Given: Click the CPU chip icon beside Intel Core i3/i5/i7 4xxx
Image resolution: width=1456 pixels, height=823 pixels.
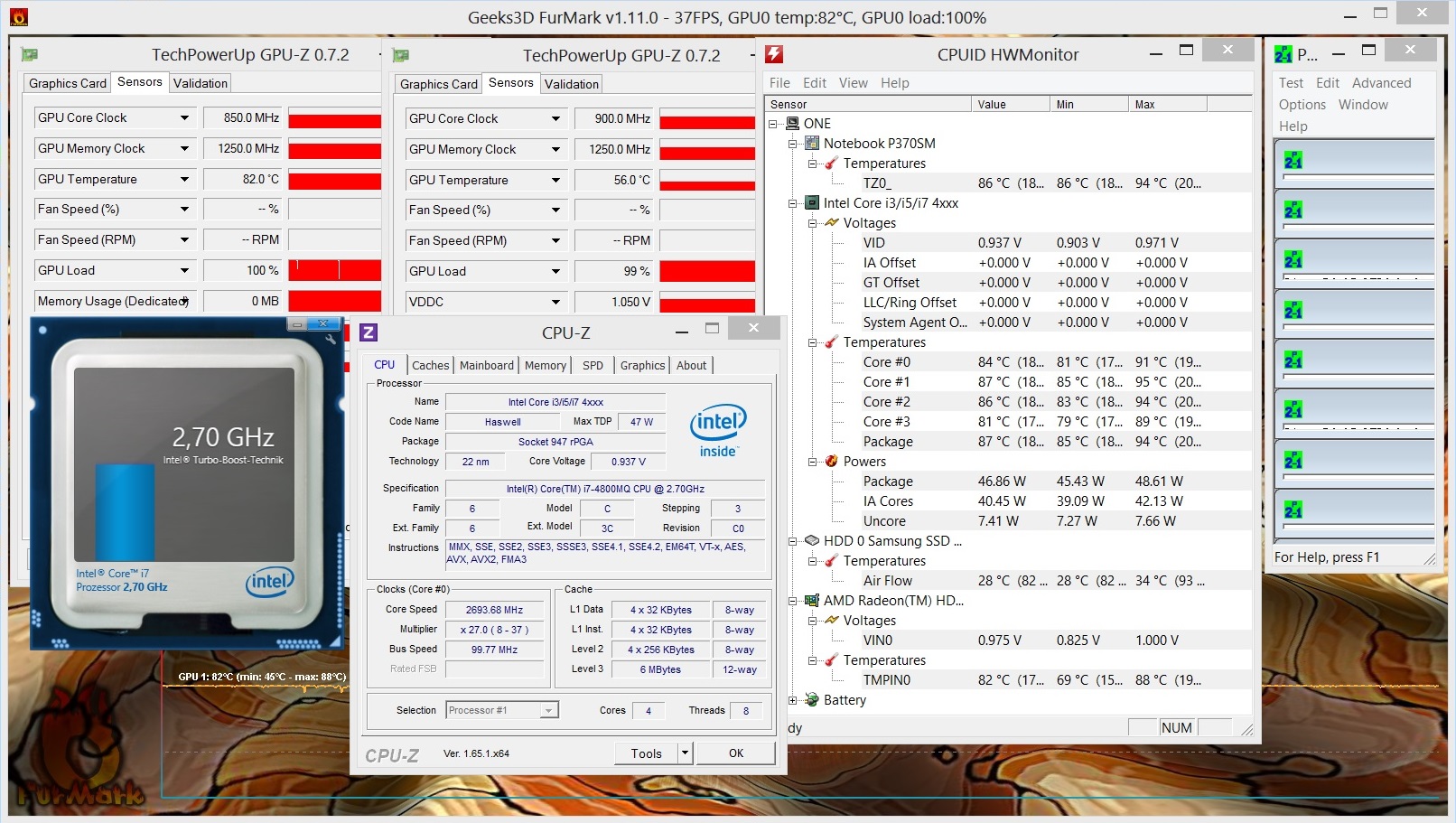Looking at the screenshot, I should [x=812, y=203].
